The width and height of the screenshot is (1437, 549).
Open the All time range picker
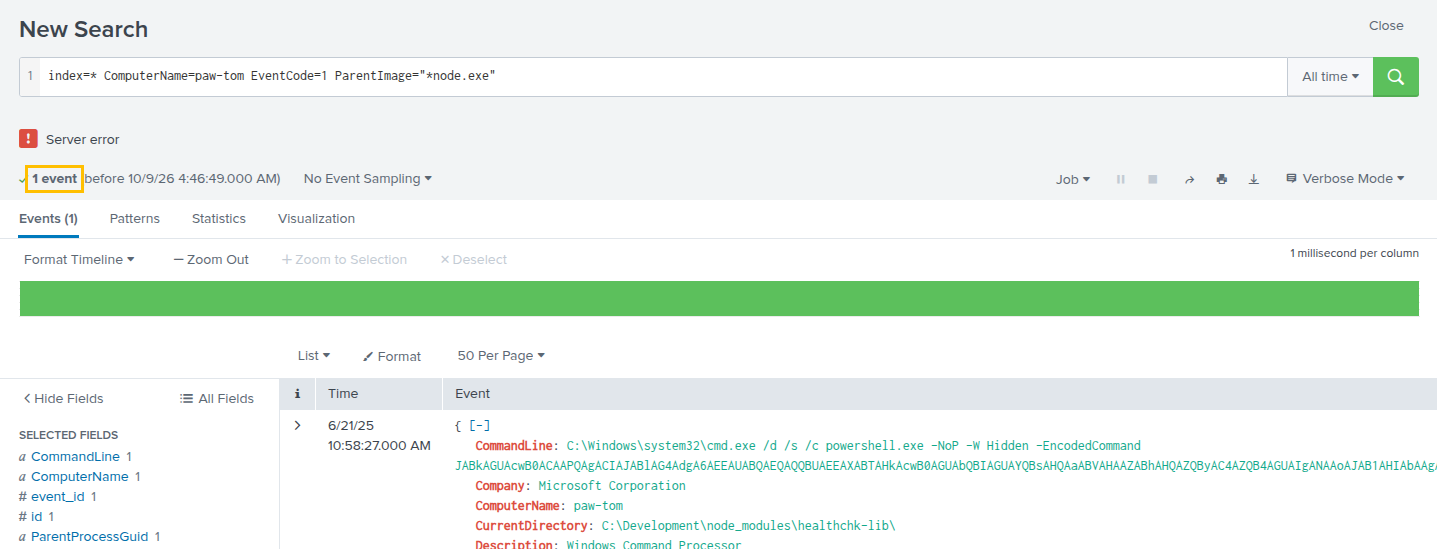click(1330, 77)
